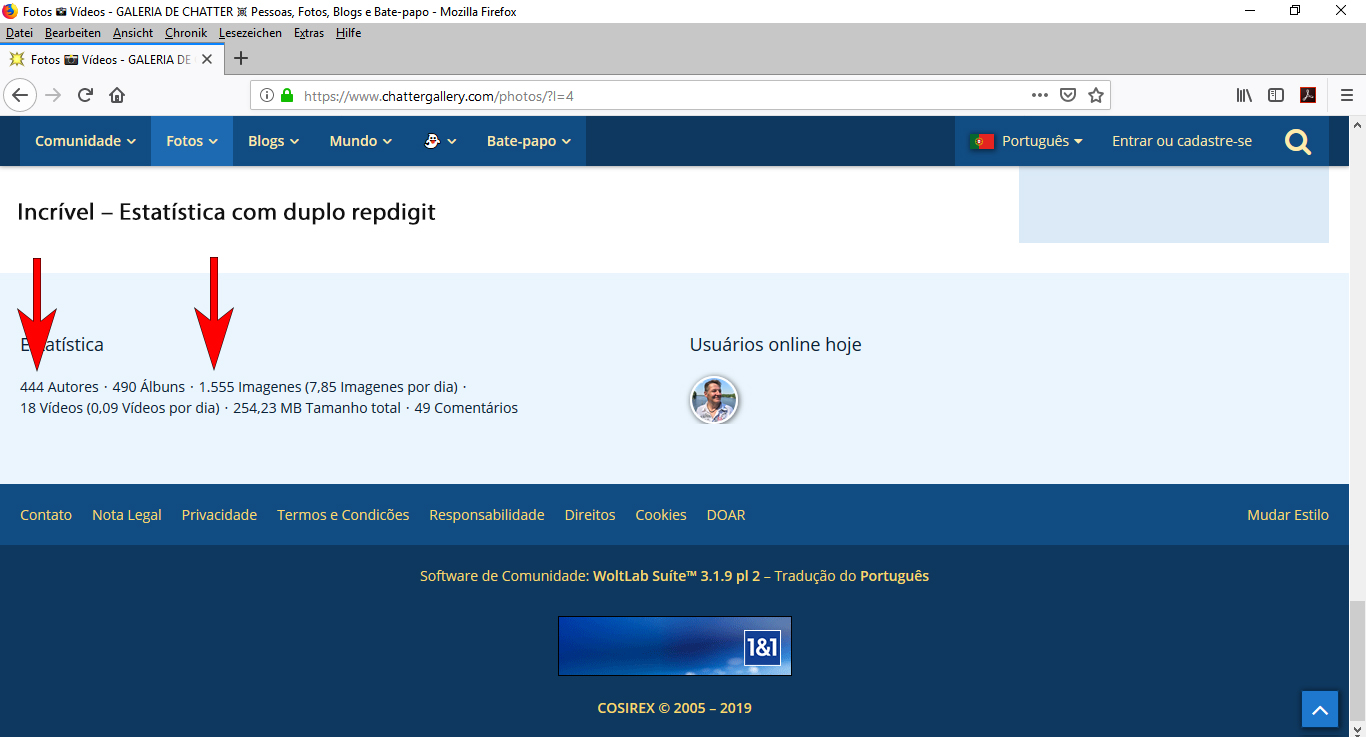
Task: Bookmark this page with the star icon
Action: point(1095,95)
